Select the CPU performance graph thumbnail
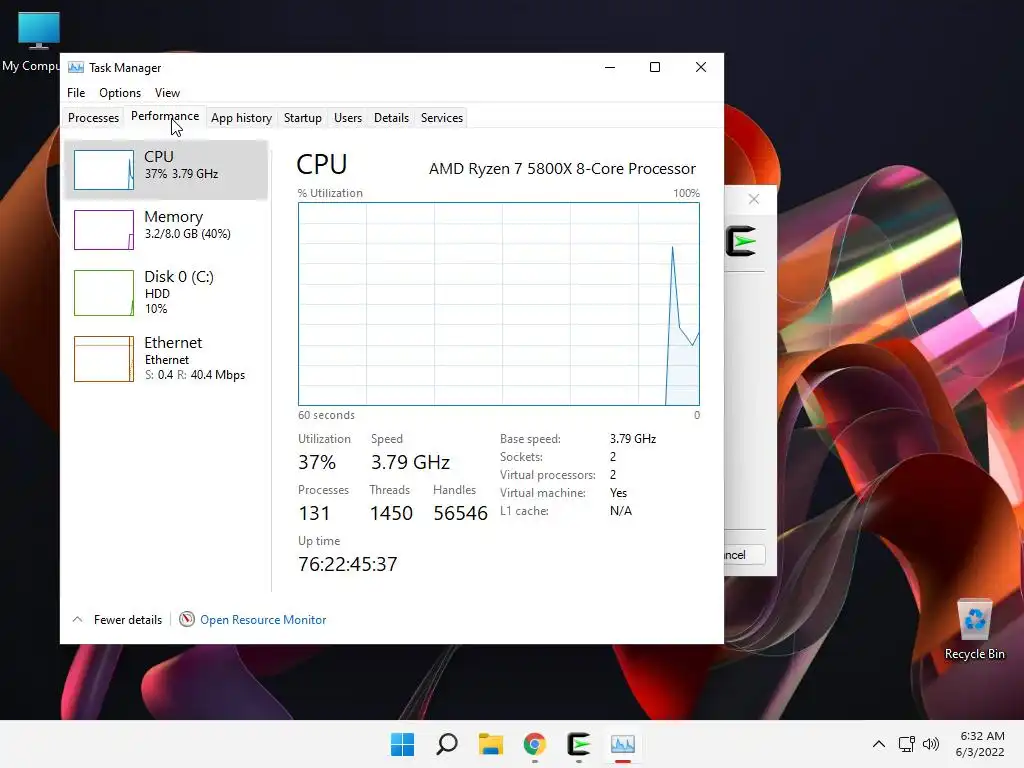 coord(104,170)
